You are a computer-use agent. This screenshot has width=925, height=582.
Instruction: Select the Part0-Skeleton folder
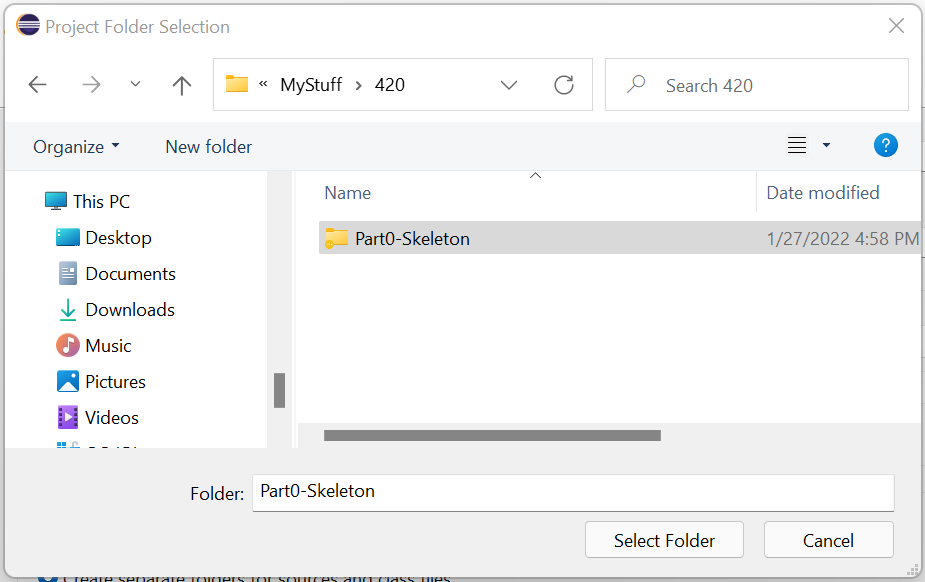point(412,239)
